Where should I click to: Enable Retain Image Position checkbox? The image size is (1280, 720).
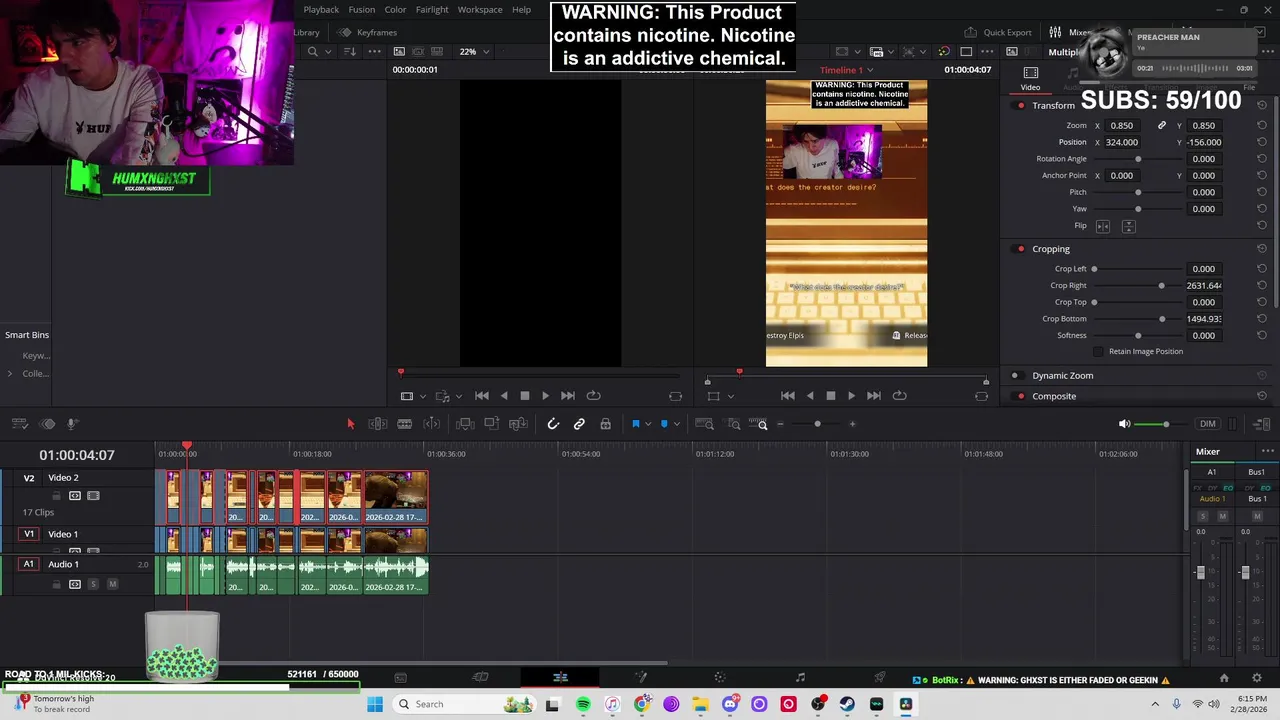point(1099,352)
